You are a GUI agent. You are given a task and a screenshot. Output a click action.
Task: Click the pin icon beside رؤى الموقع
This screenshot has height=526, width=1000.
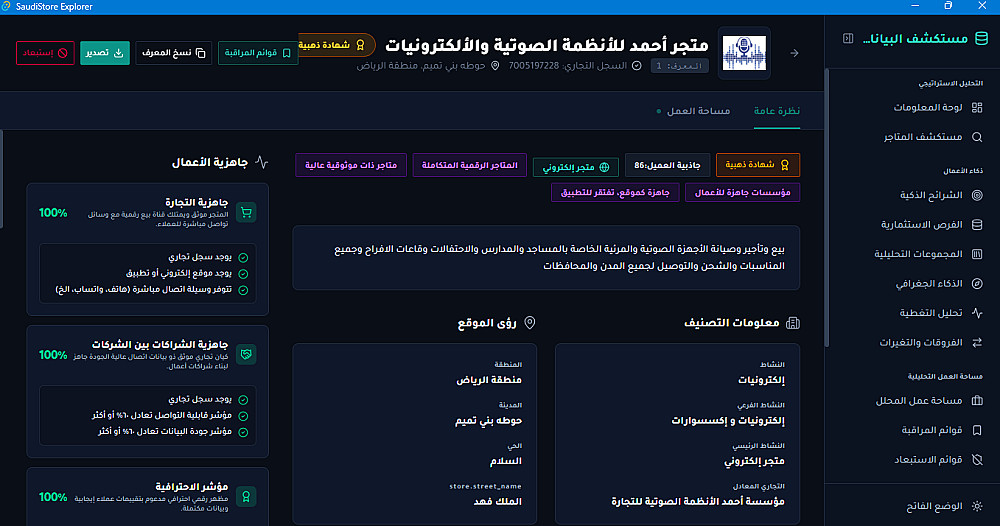point(529,323)
